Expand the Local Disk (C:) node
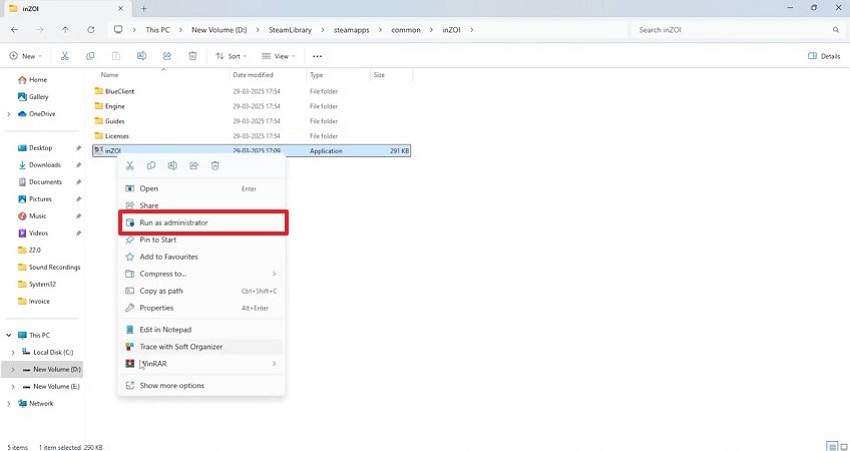The image size is (850, 451). coord(13,352)
